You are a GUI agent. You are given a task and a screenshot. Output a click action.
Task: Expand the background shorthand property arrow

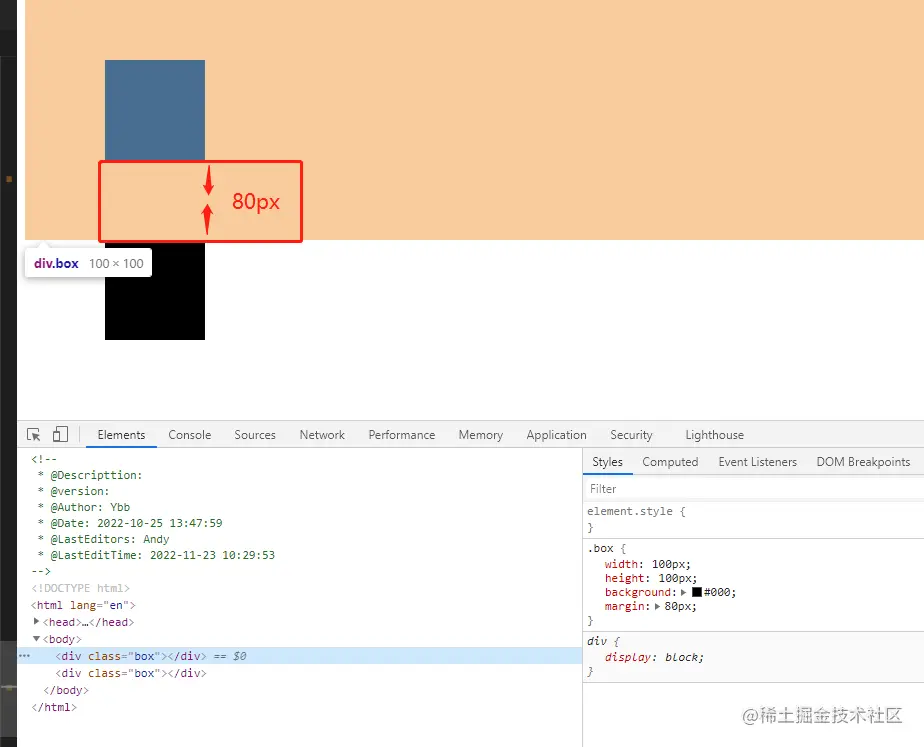tap(684, 592)
